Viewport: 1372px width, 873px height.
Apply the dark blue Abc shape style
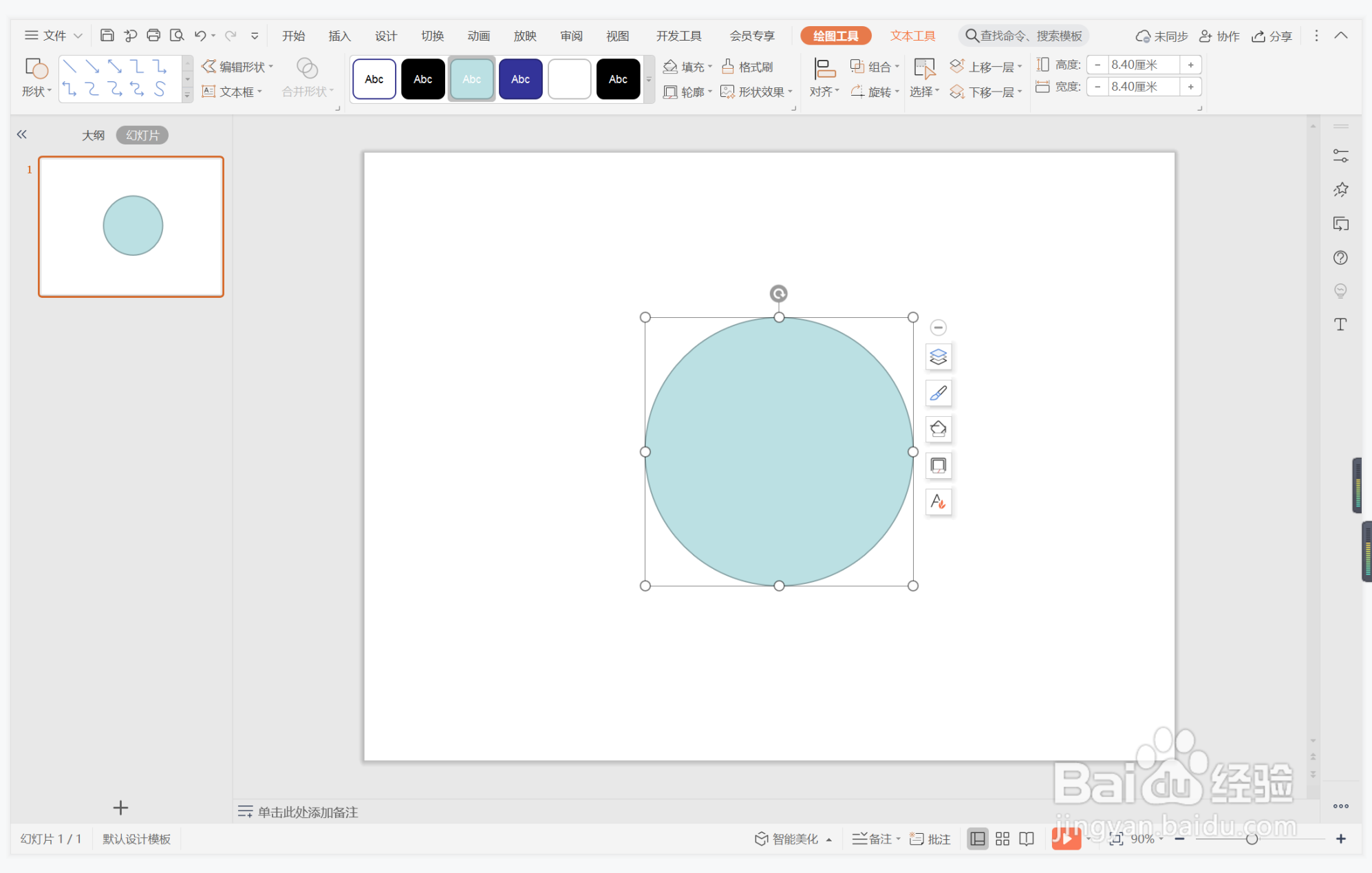pos(520,79)
